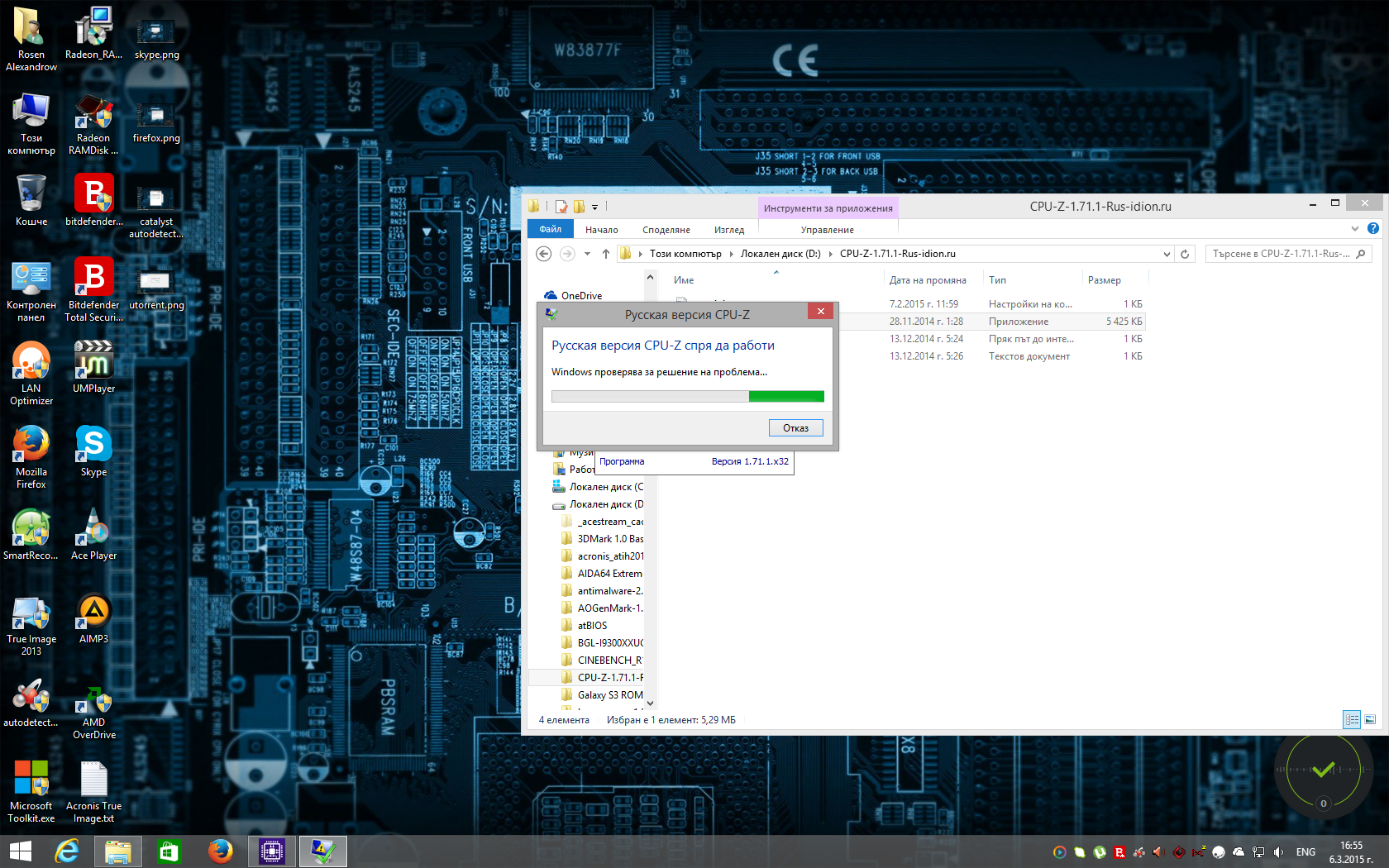Click the taskbar clock showing 16:55
1389x868 pixels.
[1351, 852]
